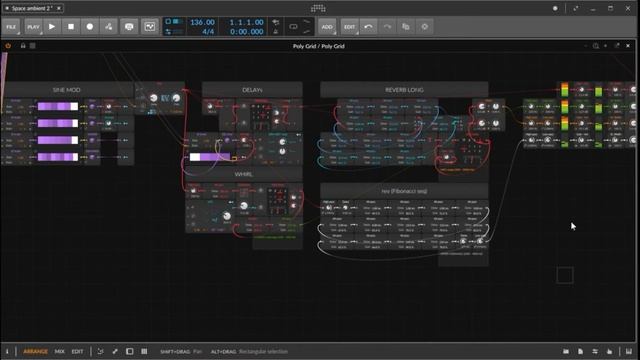Undo the last action
This screenshot has height=360, width=640.
point(368,27)
